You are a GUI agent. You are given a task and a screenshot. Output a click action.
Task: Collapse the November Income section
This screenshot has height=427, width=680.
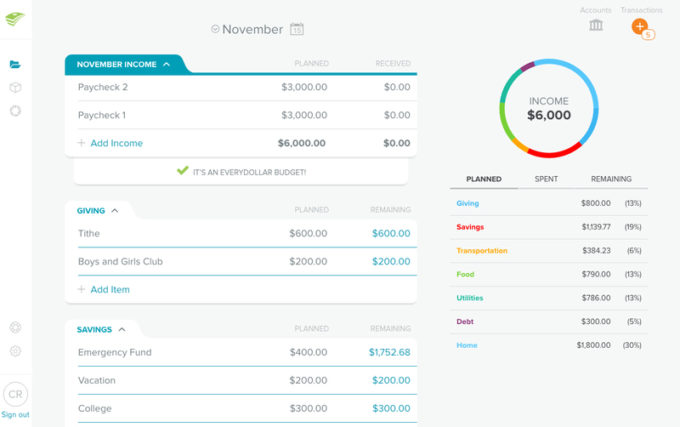[x=166, y=64]
